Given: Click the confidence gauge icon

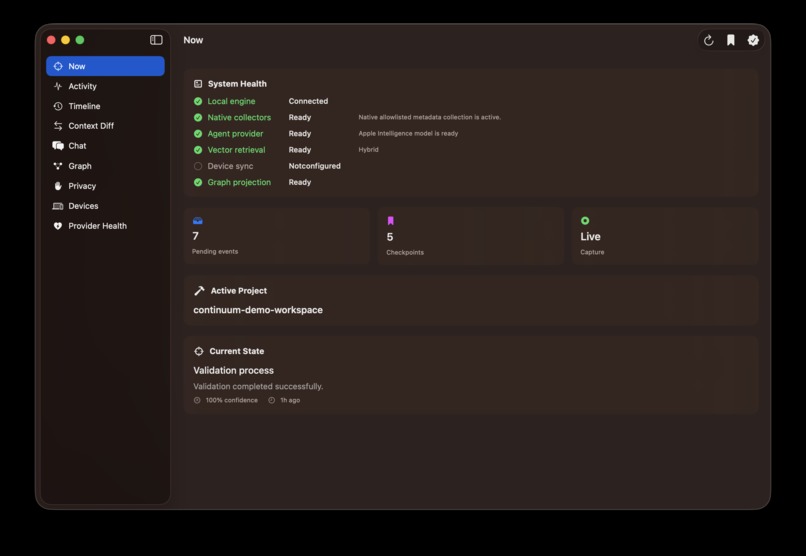Looking at the screenshot, I should click(197, 400).
